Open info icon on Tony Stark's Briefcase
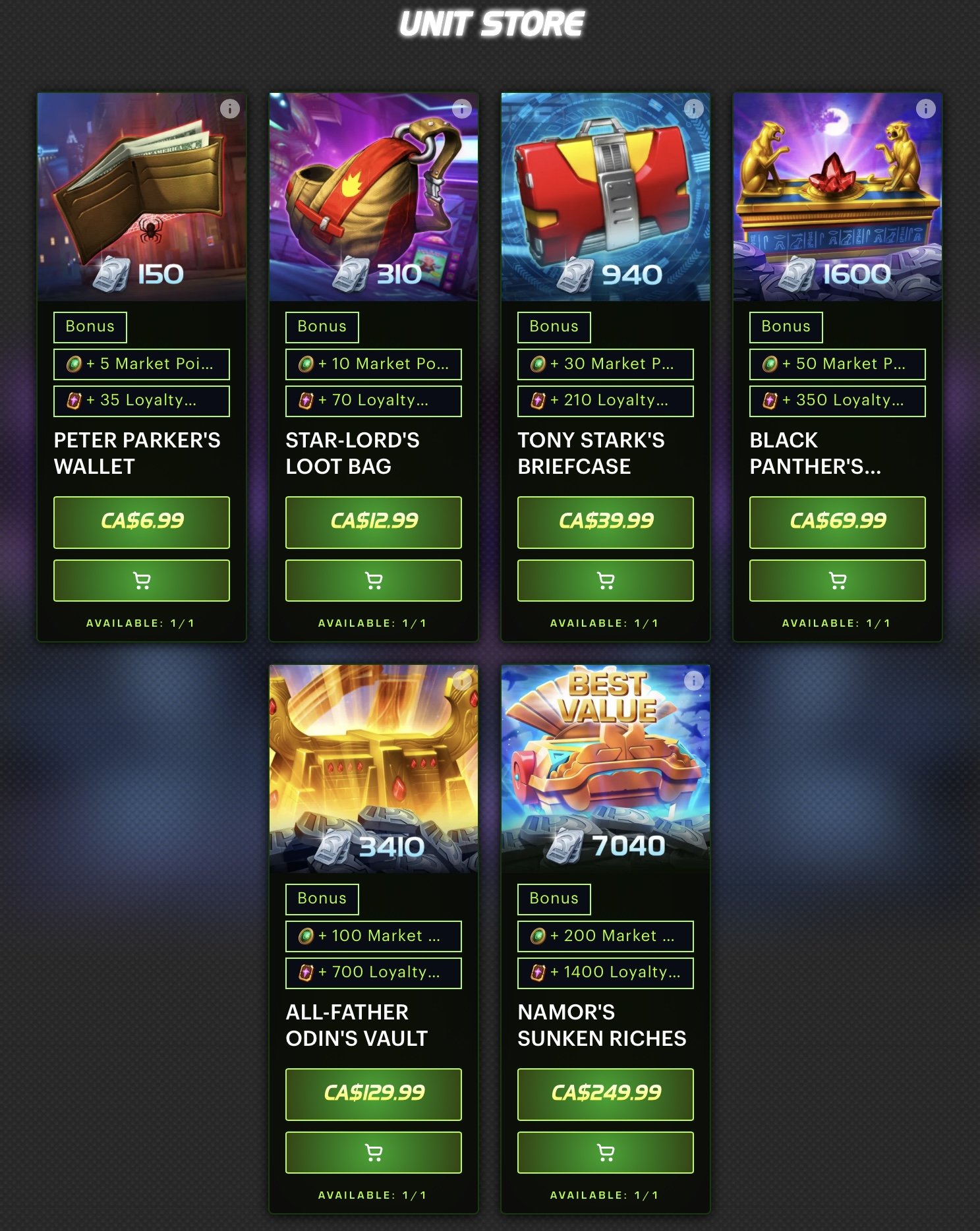The width and height of the screenshot is (980, 1231). [694, 109]
